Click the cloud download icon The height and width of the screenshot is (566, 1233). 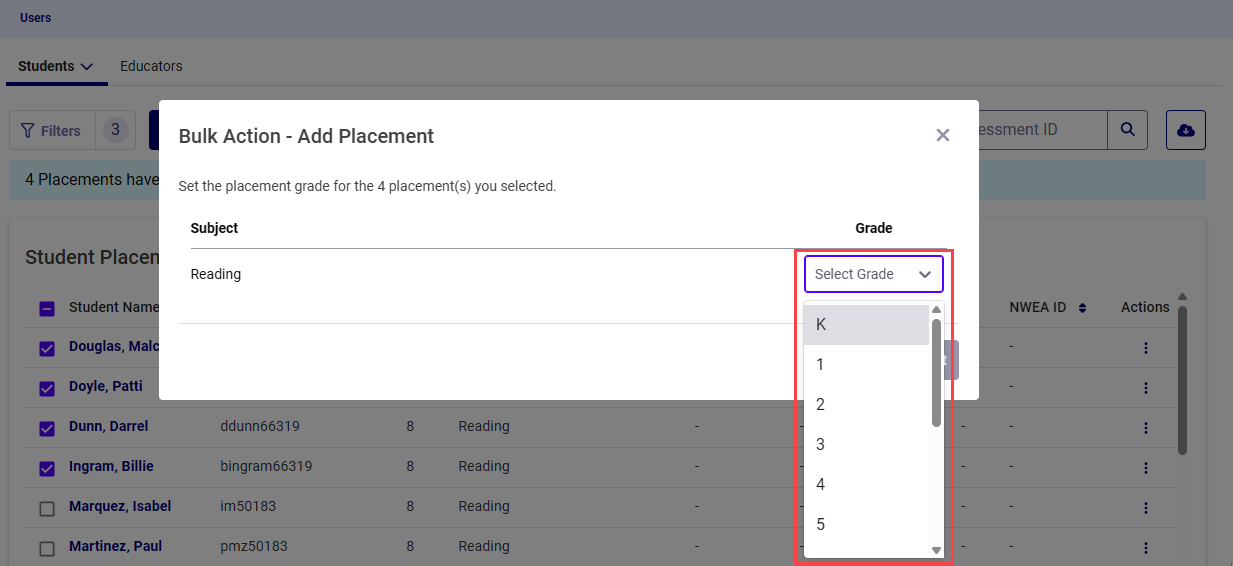tap(1186, 130)
